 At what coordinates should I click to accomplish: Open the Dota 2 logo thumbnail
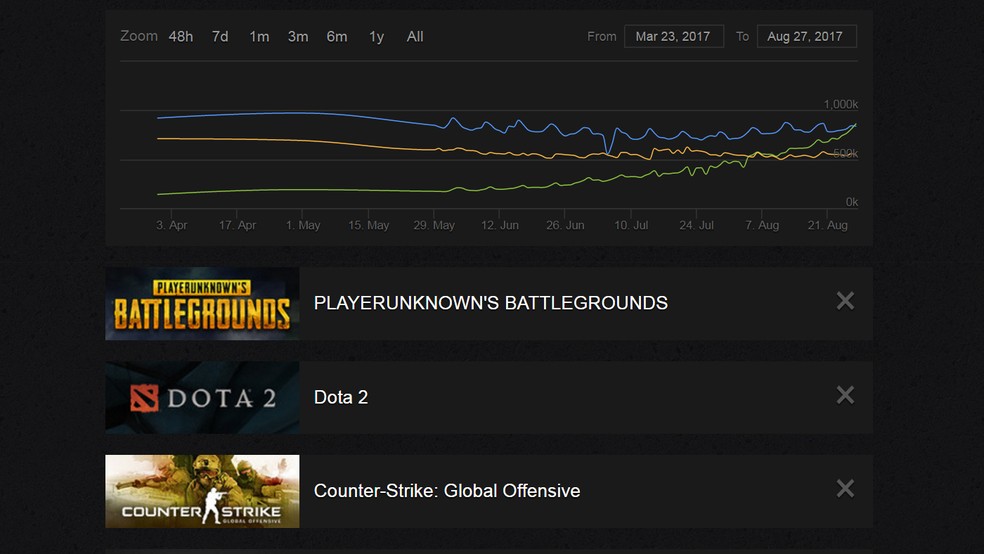202,397
